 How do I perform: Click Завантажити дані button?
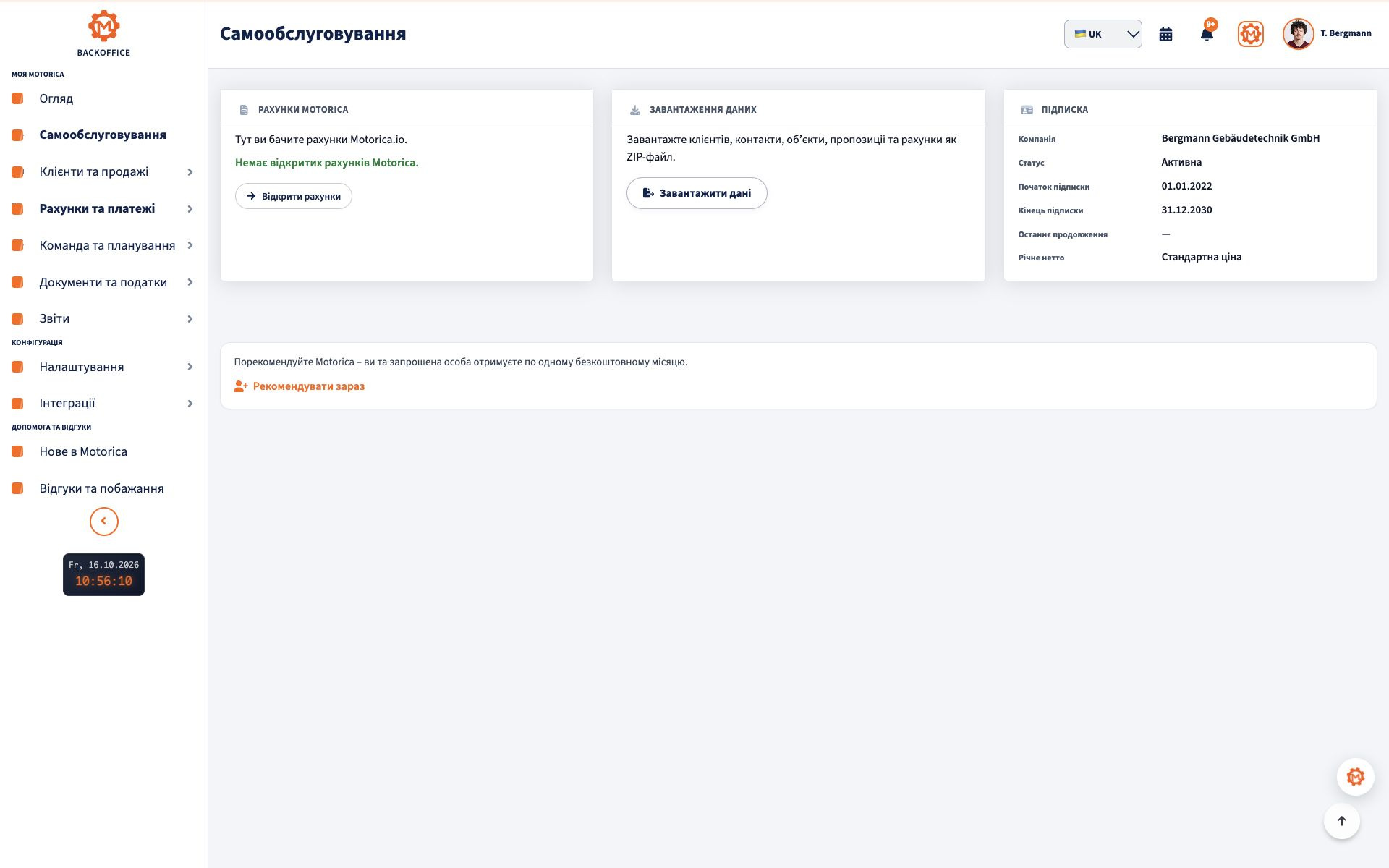(697, 193)
